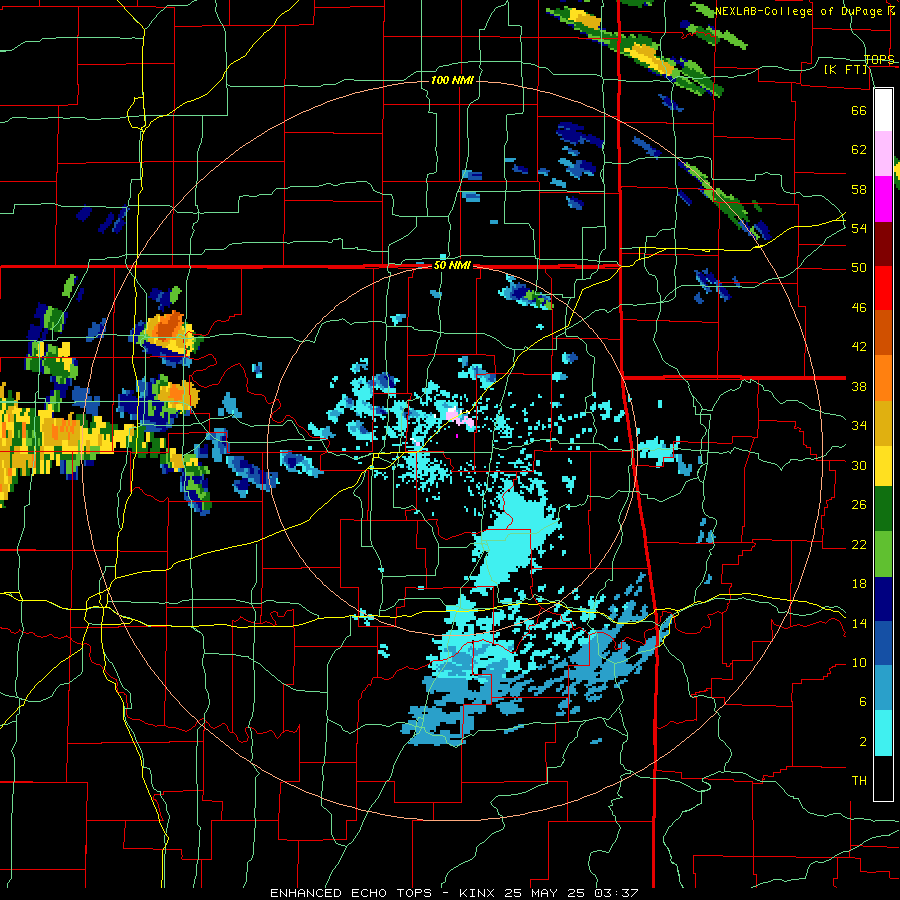Click legend value "58"
Screen dimensions: 900x900
(859, 189)
